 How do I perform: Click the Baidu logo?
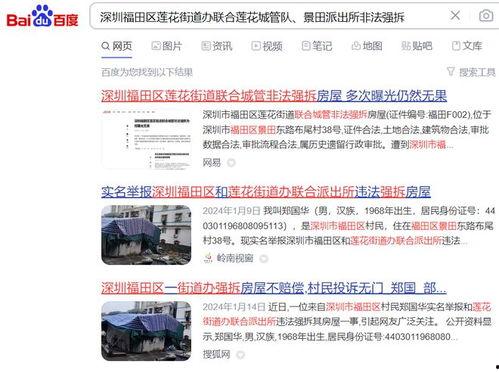pos(42,16)
